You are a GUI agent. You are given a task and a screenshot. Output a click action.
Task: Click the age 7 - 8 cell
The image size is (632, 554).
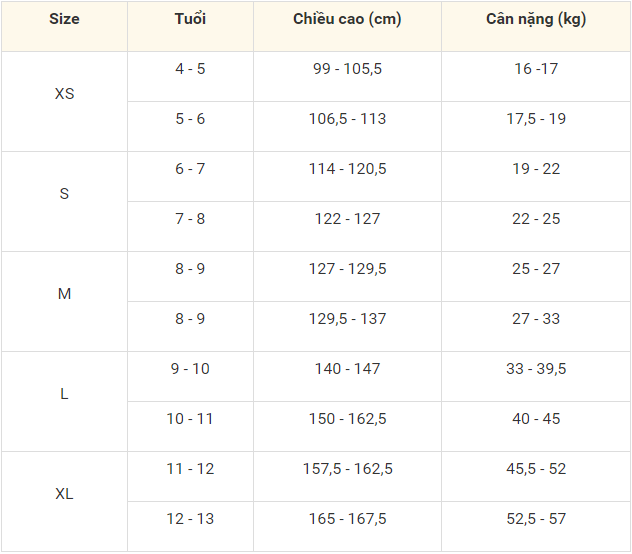[x=190, y=219]
